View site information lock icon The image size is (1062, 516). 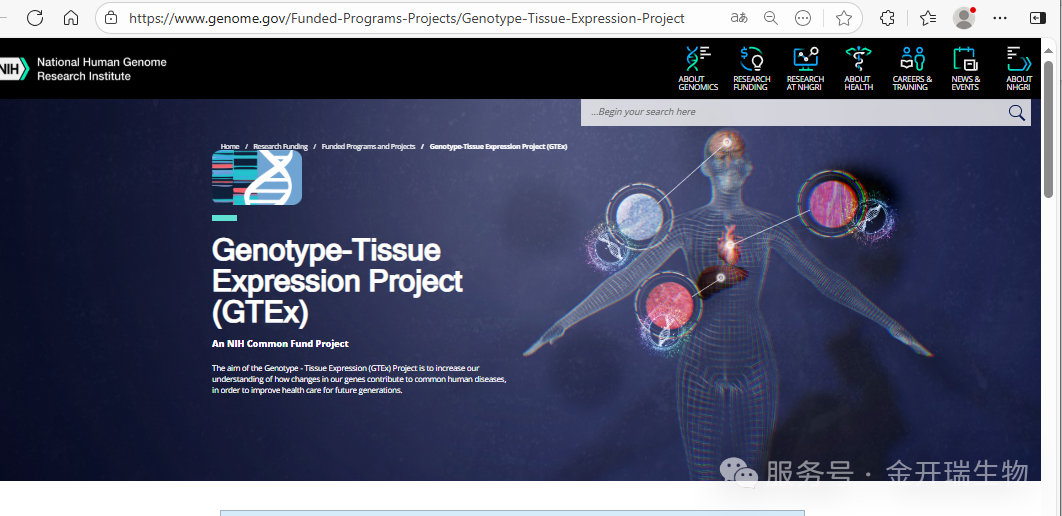click(111, 18)
